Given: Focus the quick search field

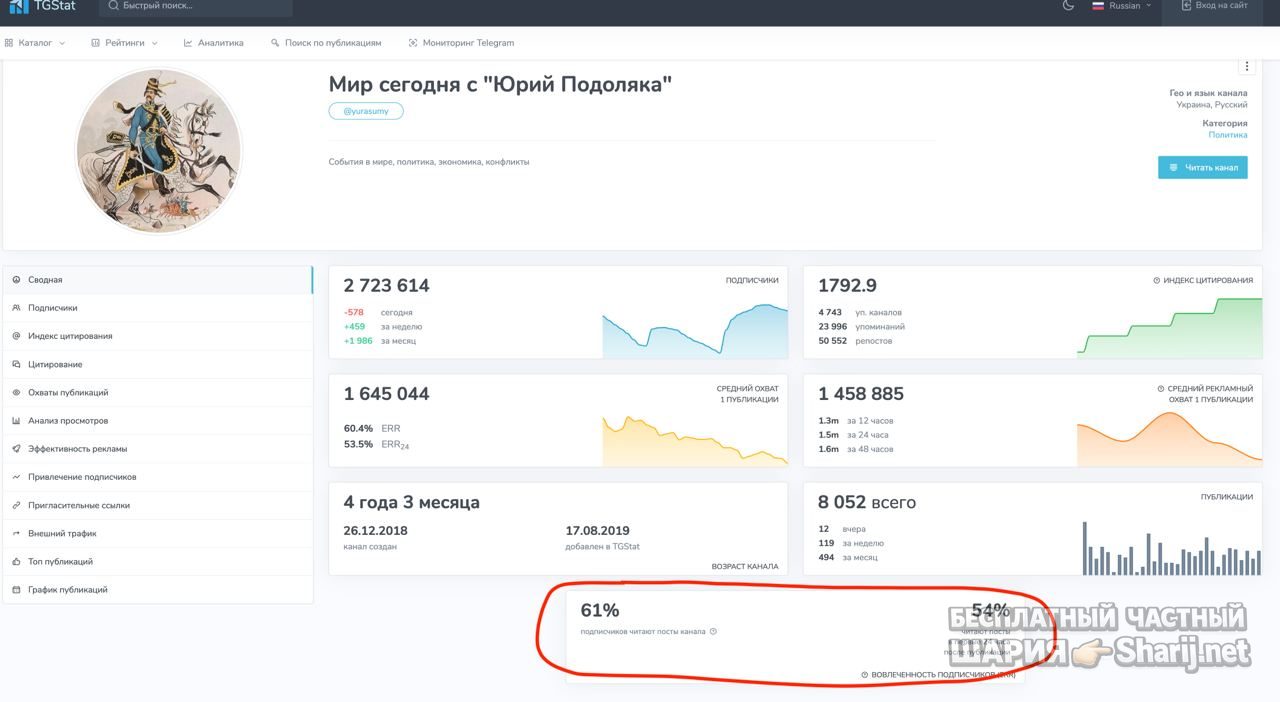Looking at the screenshot, I should pos(196,7).
